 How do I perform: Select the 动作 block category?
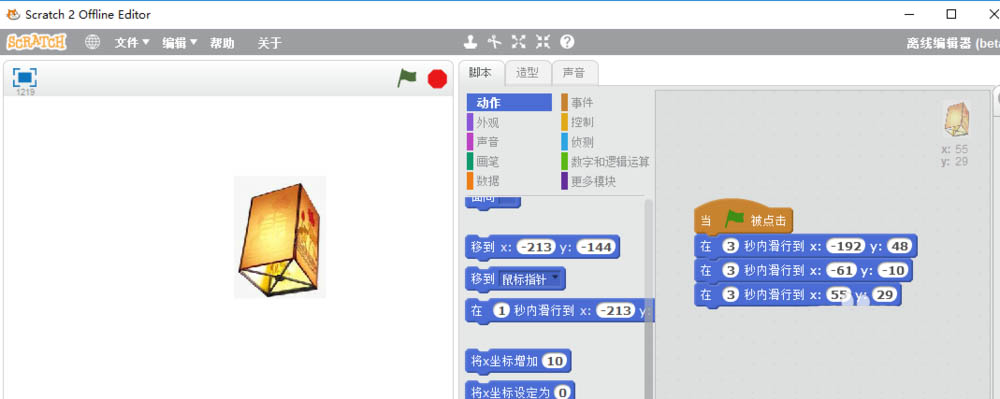pyautogui.click(x=509, y=103)
